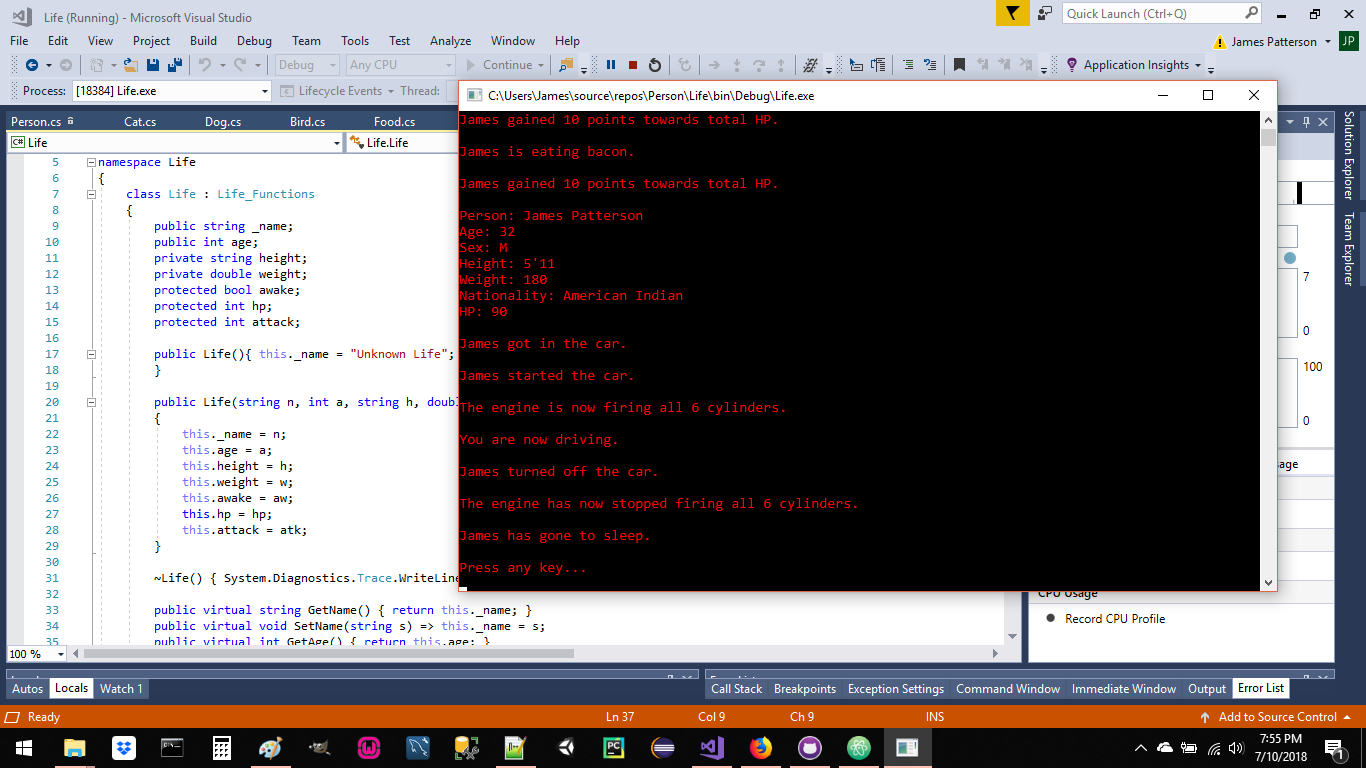Open the Solution Explorer side tab
Screen dimensions: 1366x768
coord(1348,154)
